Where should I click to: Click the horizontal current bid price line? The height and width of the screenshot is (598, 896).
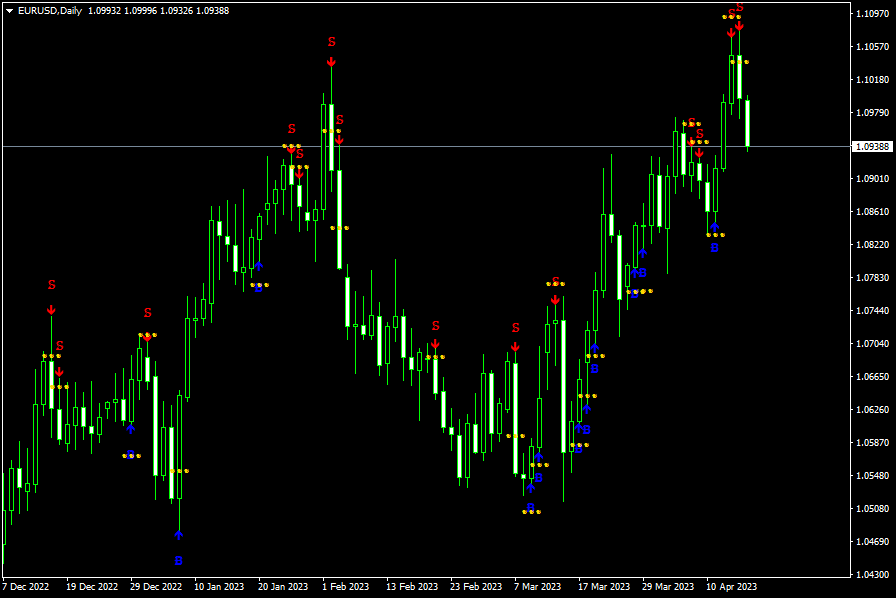coord(426,147)
